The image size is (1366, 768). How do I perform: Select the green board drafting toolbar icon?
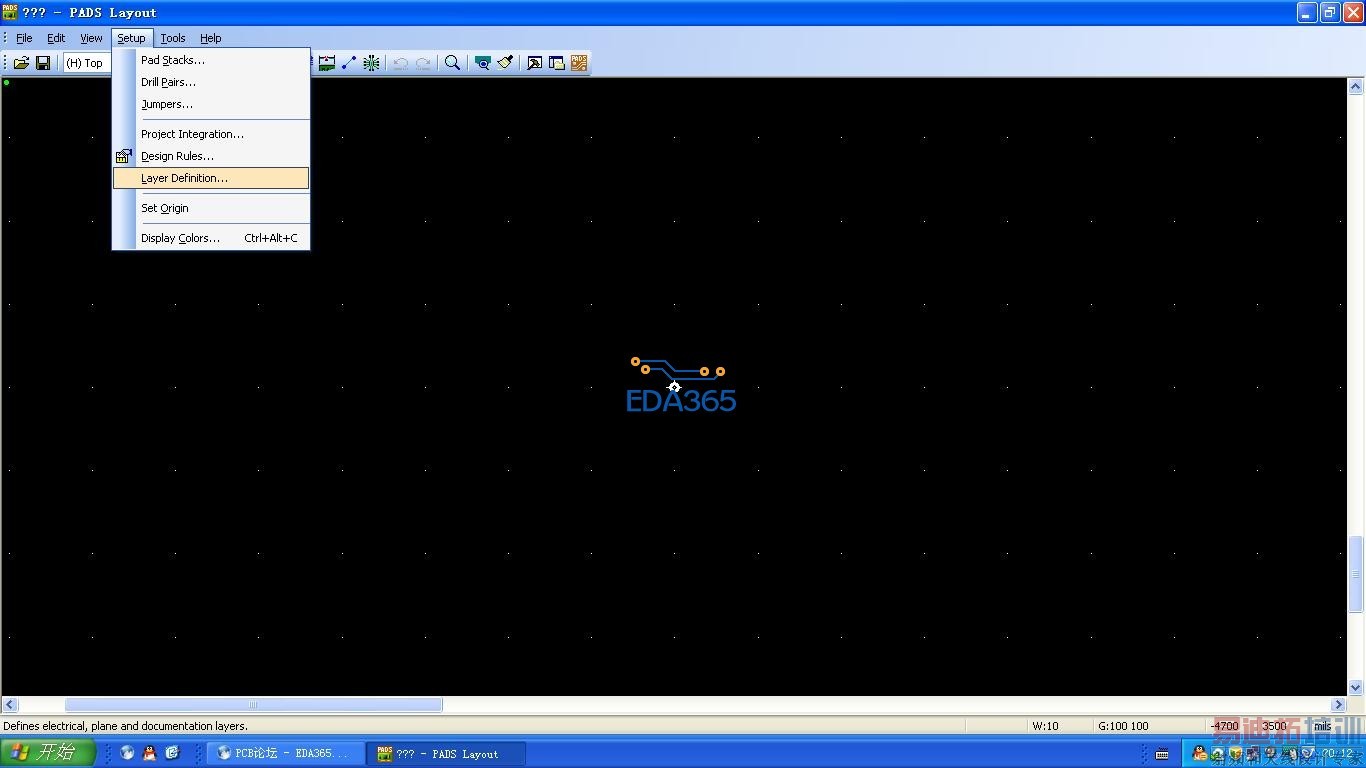(327, 63)
